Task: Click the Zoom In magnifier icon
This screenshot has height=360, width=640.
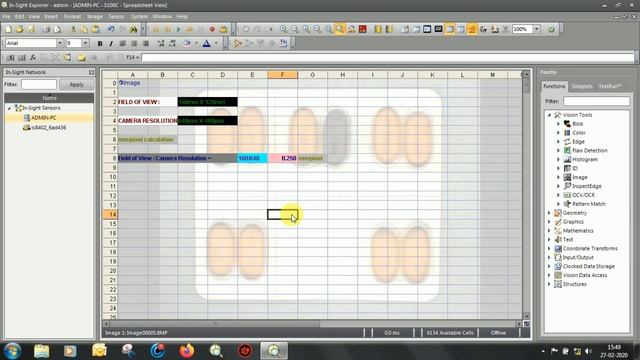Action: tap(283, 29)
